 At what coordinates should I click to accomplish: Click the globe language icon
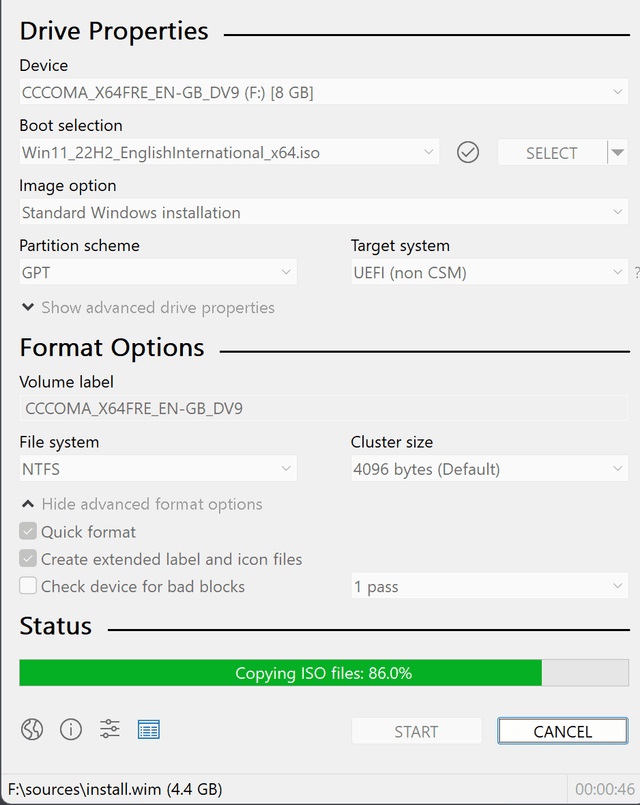32,730
